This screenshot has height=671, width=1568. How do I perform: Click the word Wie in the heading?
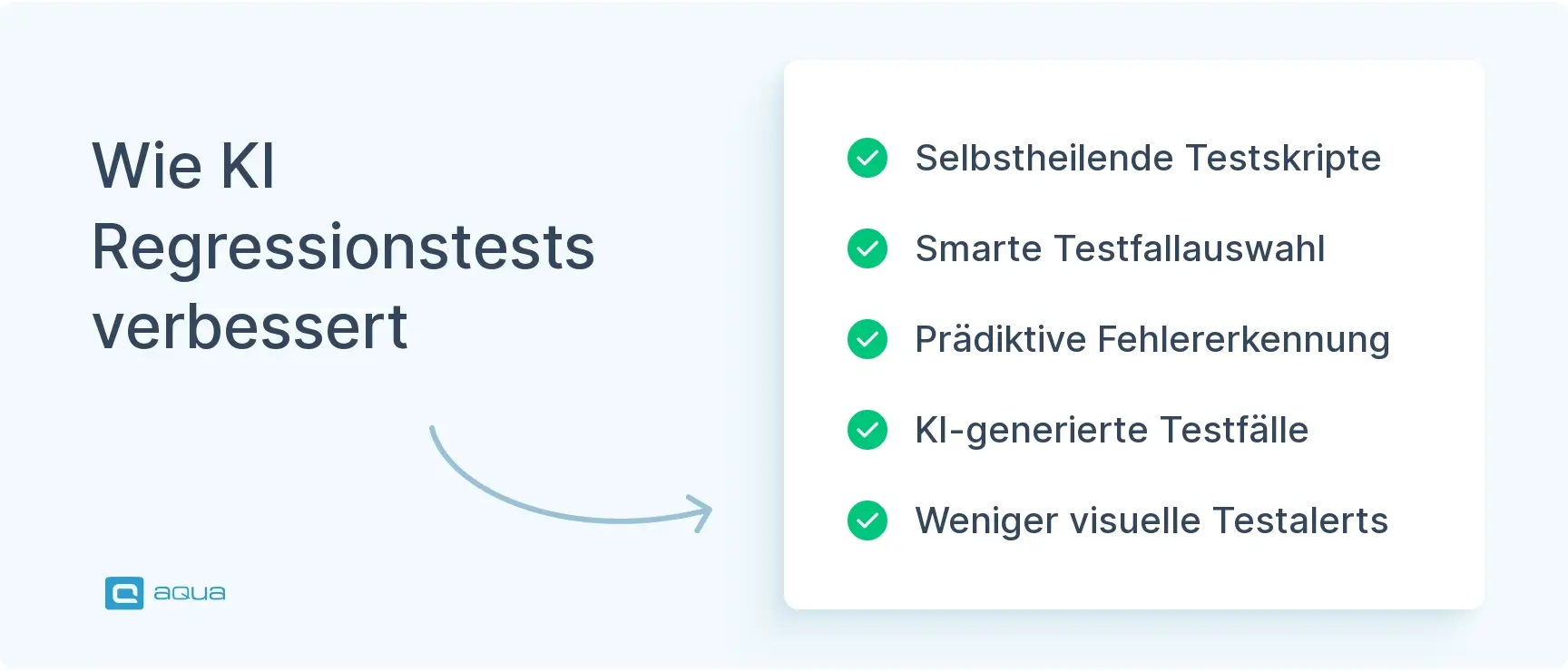point(147,166)
